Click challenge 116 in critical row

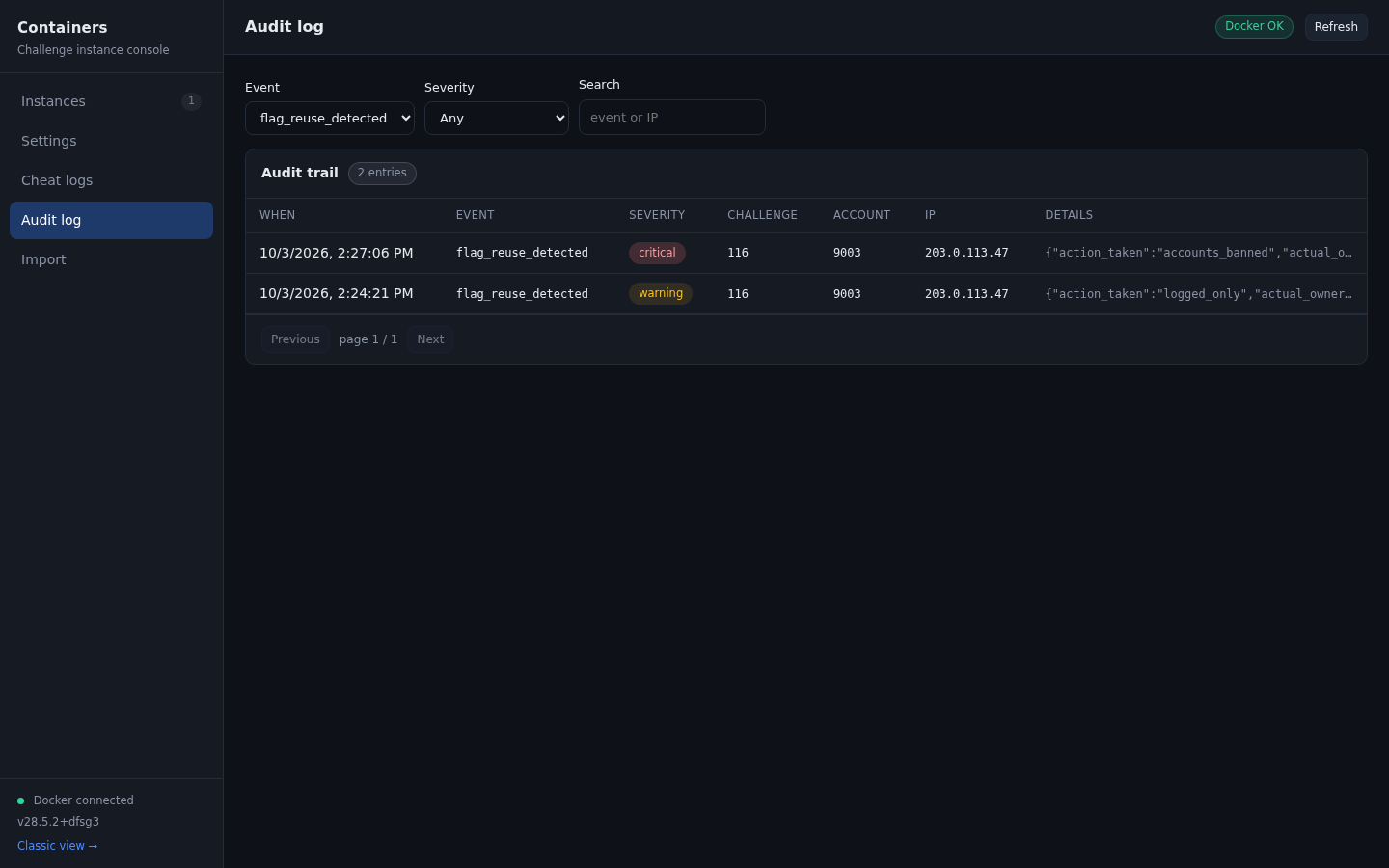tap(738, 253)
